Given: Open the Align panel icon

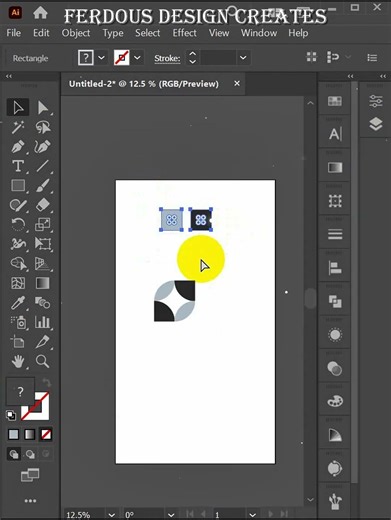Looking at the screenshot, I should click(x=335, y=268).
